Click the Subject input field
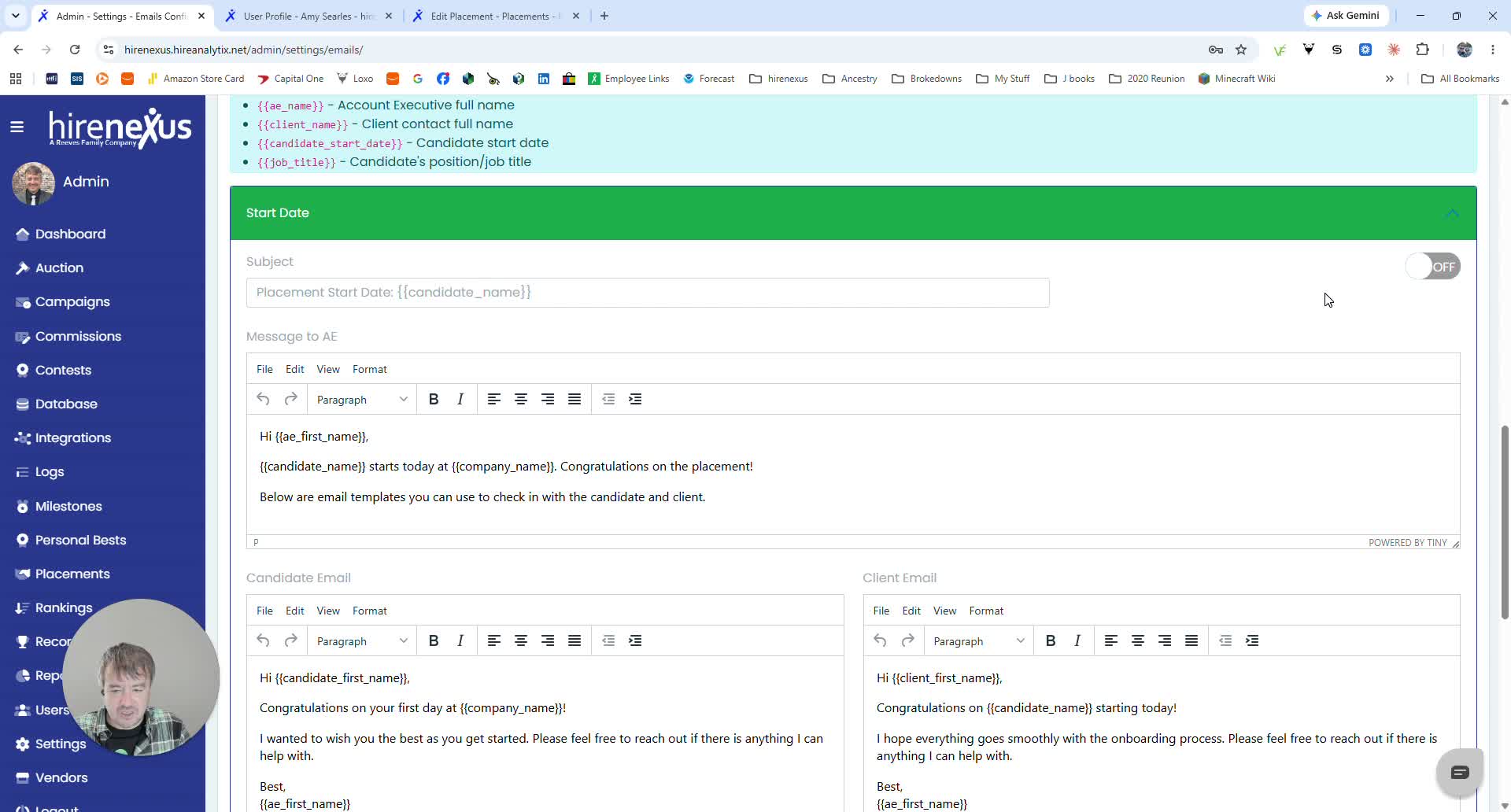This screenshot has height=812, width=1511. pyautogui.click(x=648, y=292)
